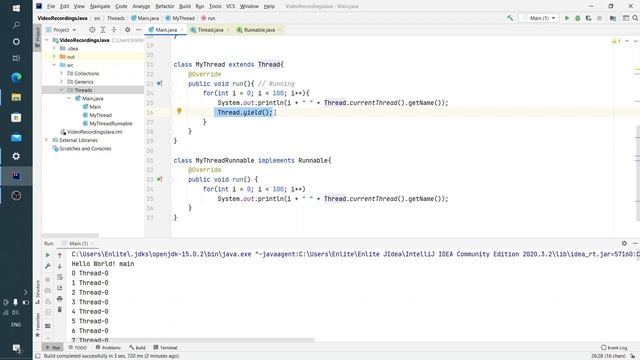Run Main with coverage
Viewport: 640px width, 360px height.
coord(588,18)
